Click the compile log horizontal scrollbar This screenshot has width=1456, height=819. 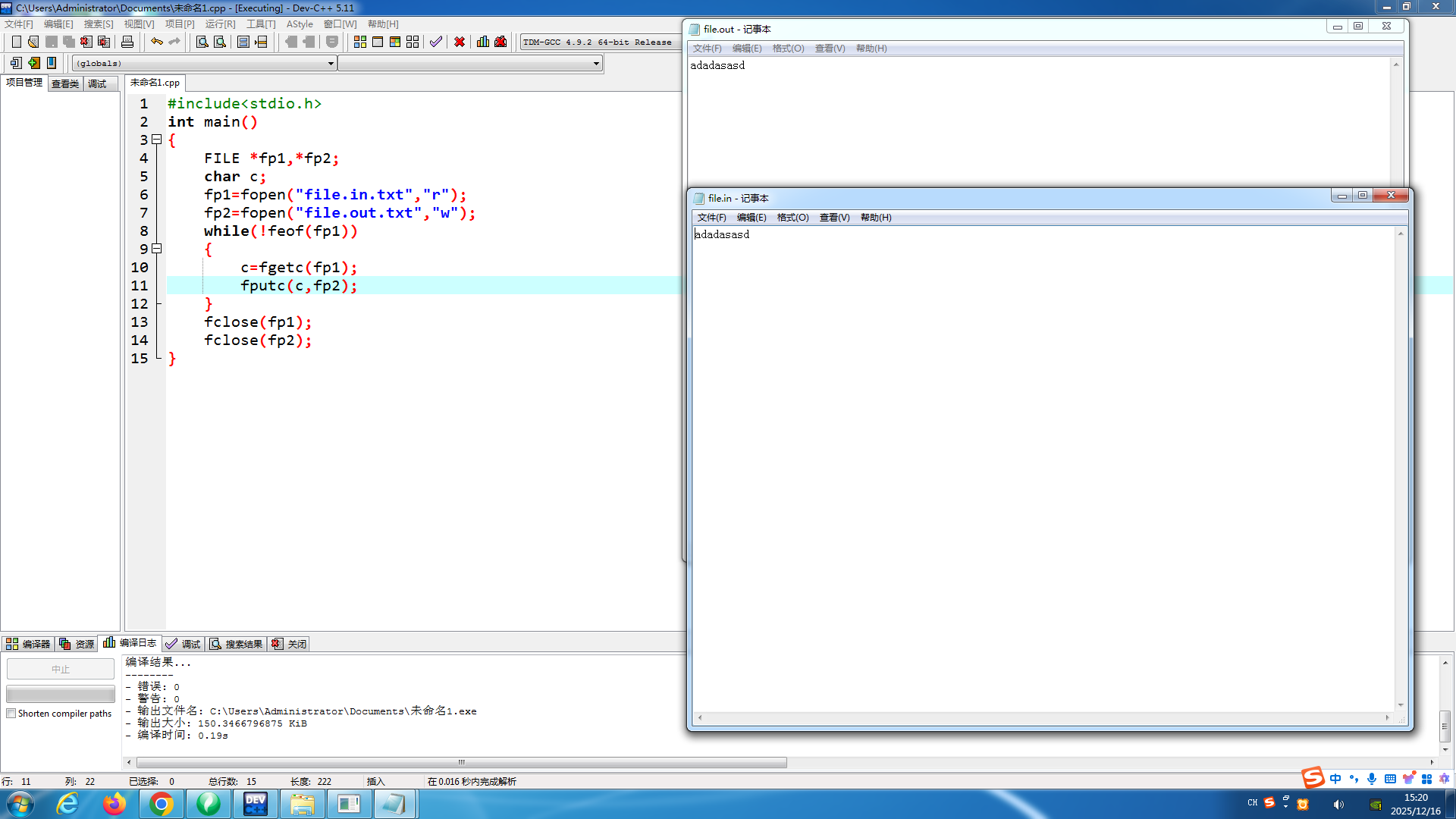click(x=461, y=762)
